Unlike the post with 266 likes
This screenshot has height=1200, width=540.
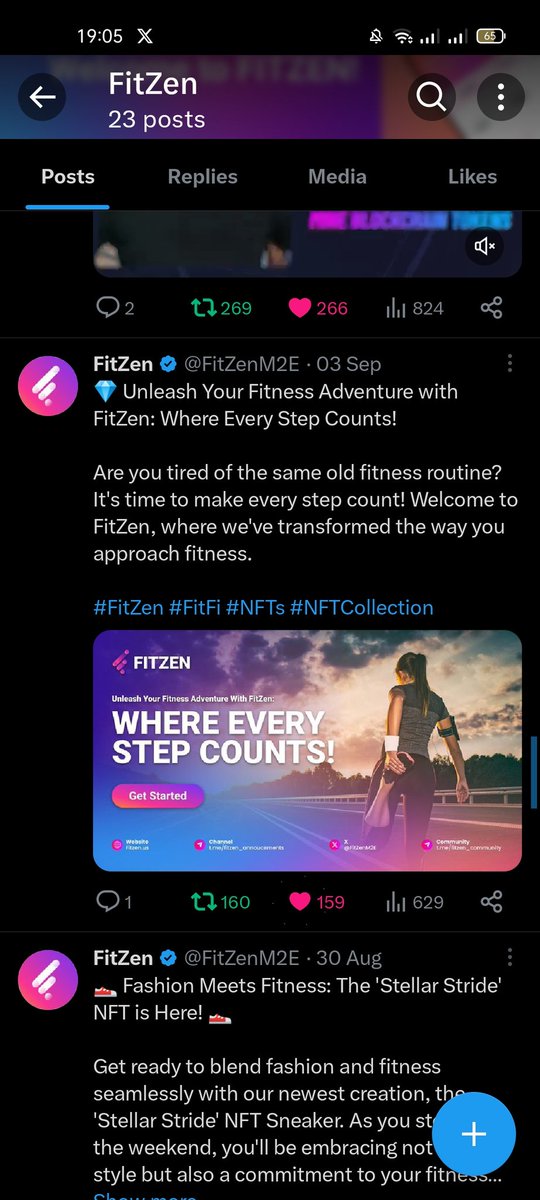[318, 308]
